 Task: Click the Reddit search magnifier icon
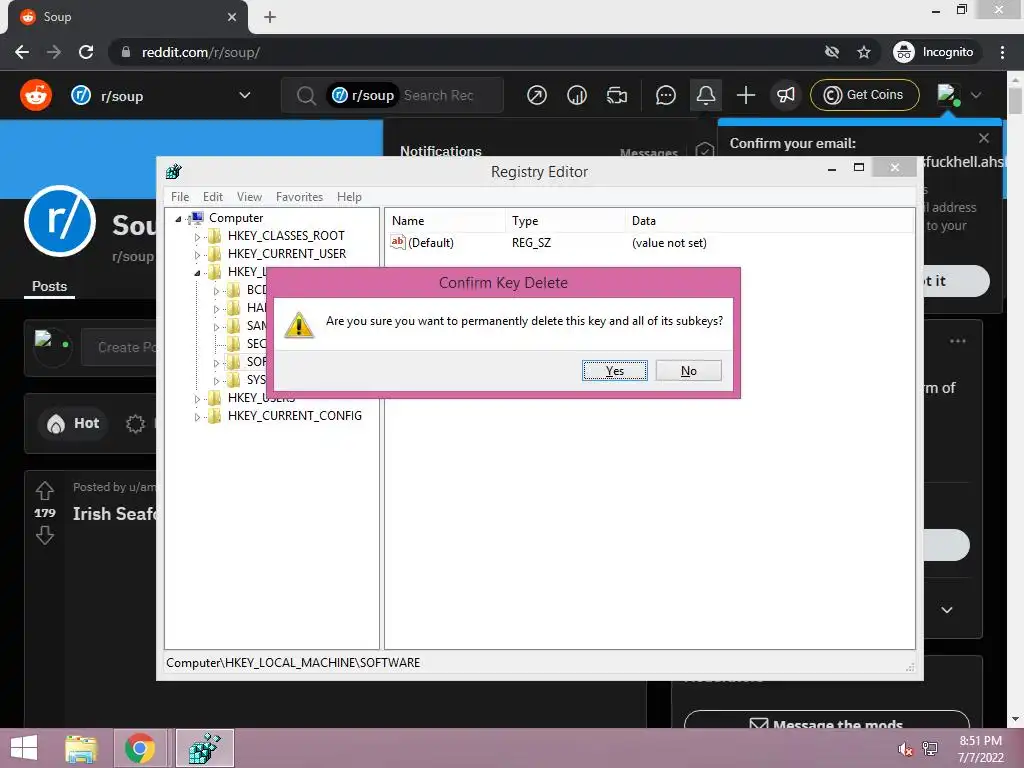tap(306, 95)
